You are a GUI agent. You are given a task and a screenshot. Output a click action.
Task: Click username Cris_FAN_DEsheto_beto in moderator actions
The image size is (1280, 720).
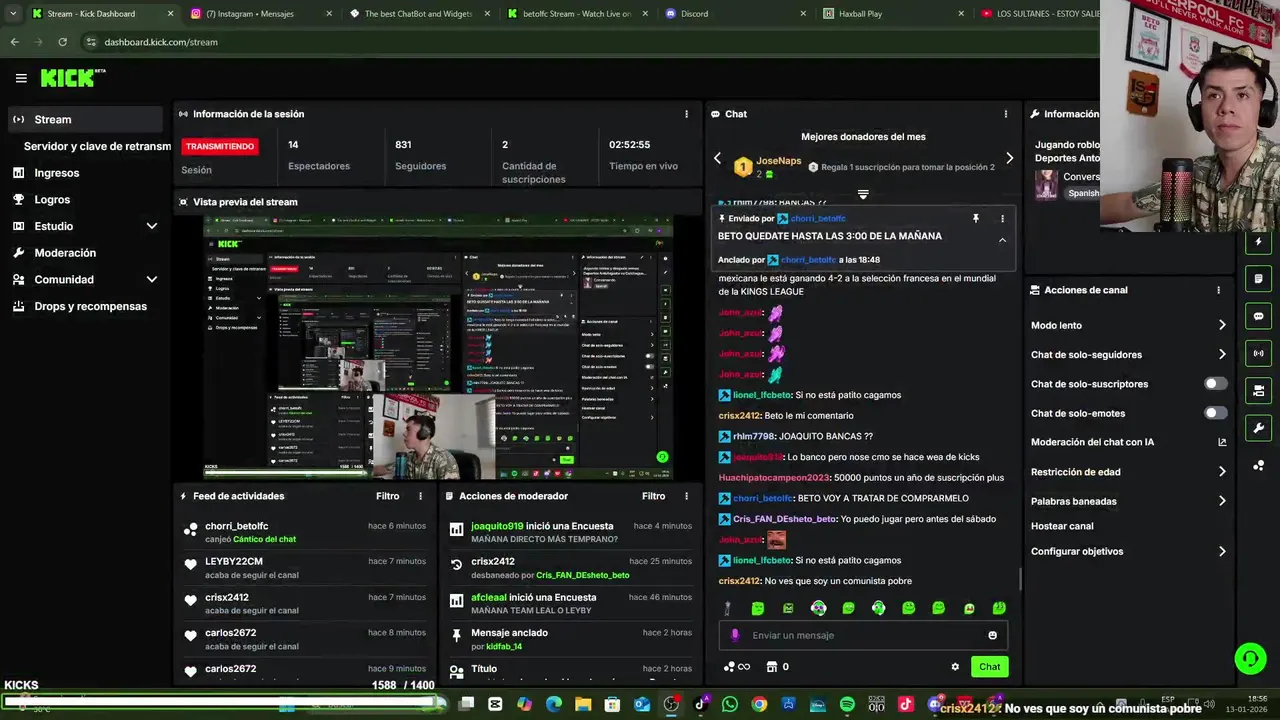(583, 575)
